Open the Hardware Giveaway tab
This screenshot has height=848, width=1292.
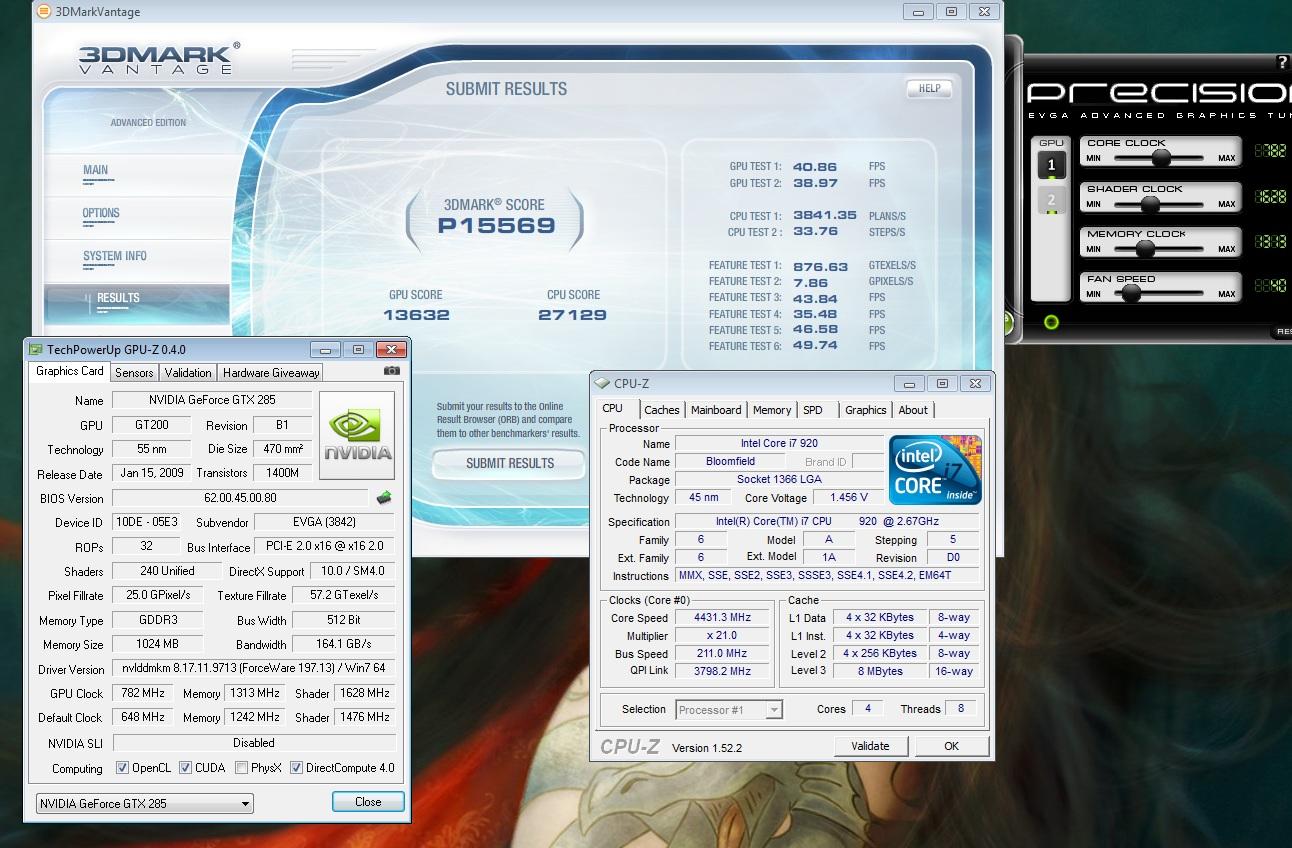pyautogui.click(x=271, y=372)
